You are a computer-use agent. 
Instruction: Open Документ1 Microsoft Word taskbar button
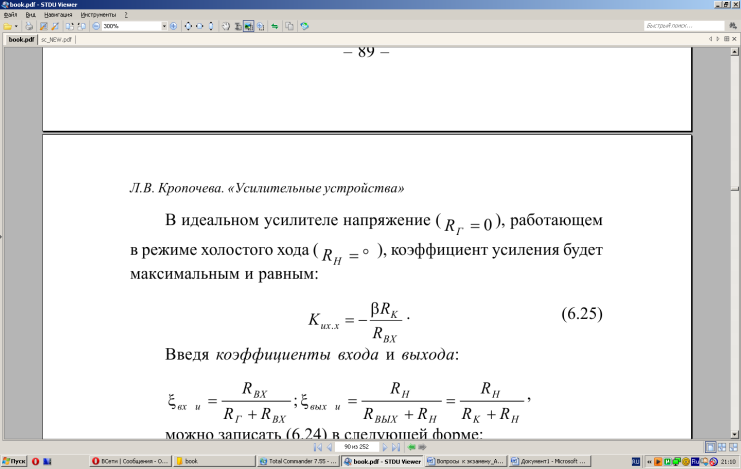click(550, 461)
